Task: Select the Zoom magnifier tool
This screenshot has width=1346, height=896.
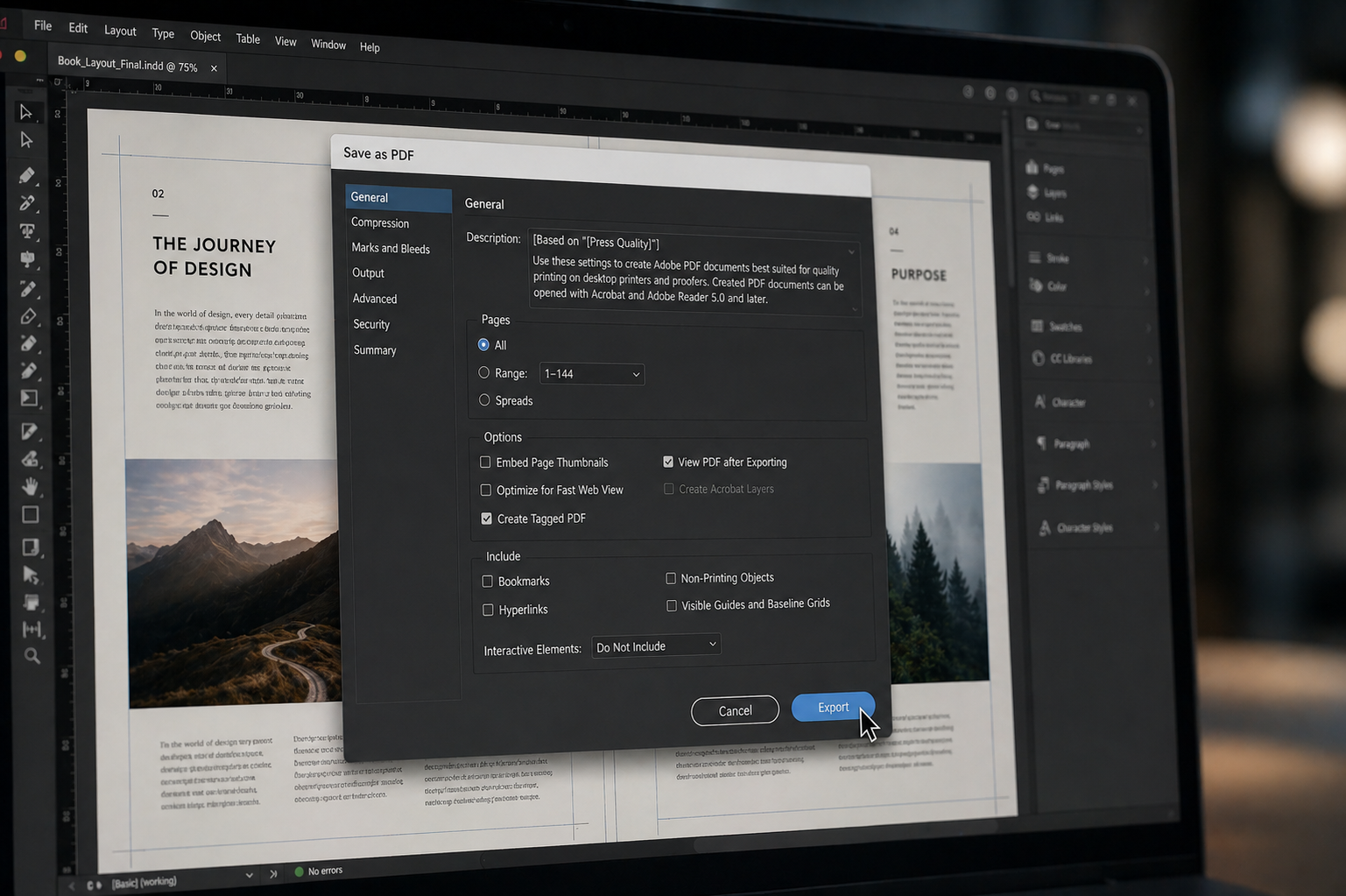Action: pos(32,656)
